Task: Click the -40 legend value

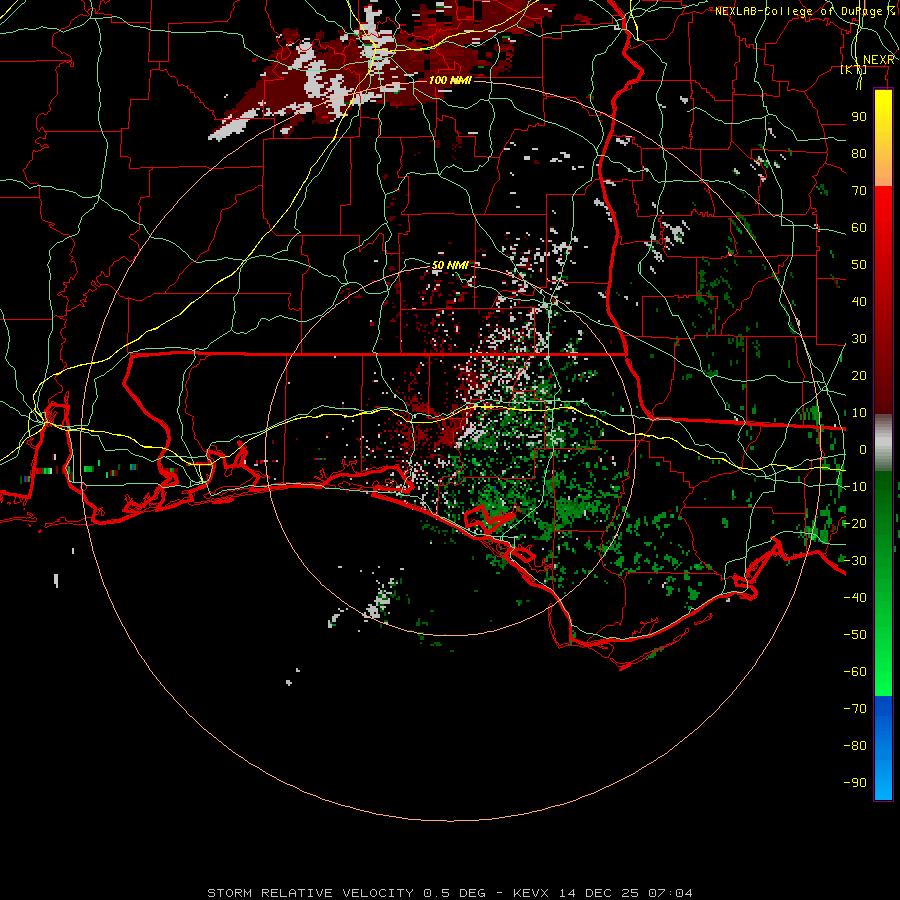Action: (x=855, y=598)
